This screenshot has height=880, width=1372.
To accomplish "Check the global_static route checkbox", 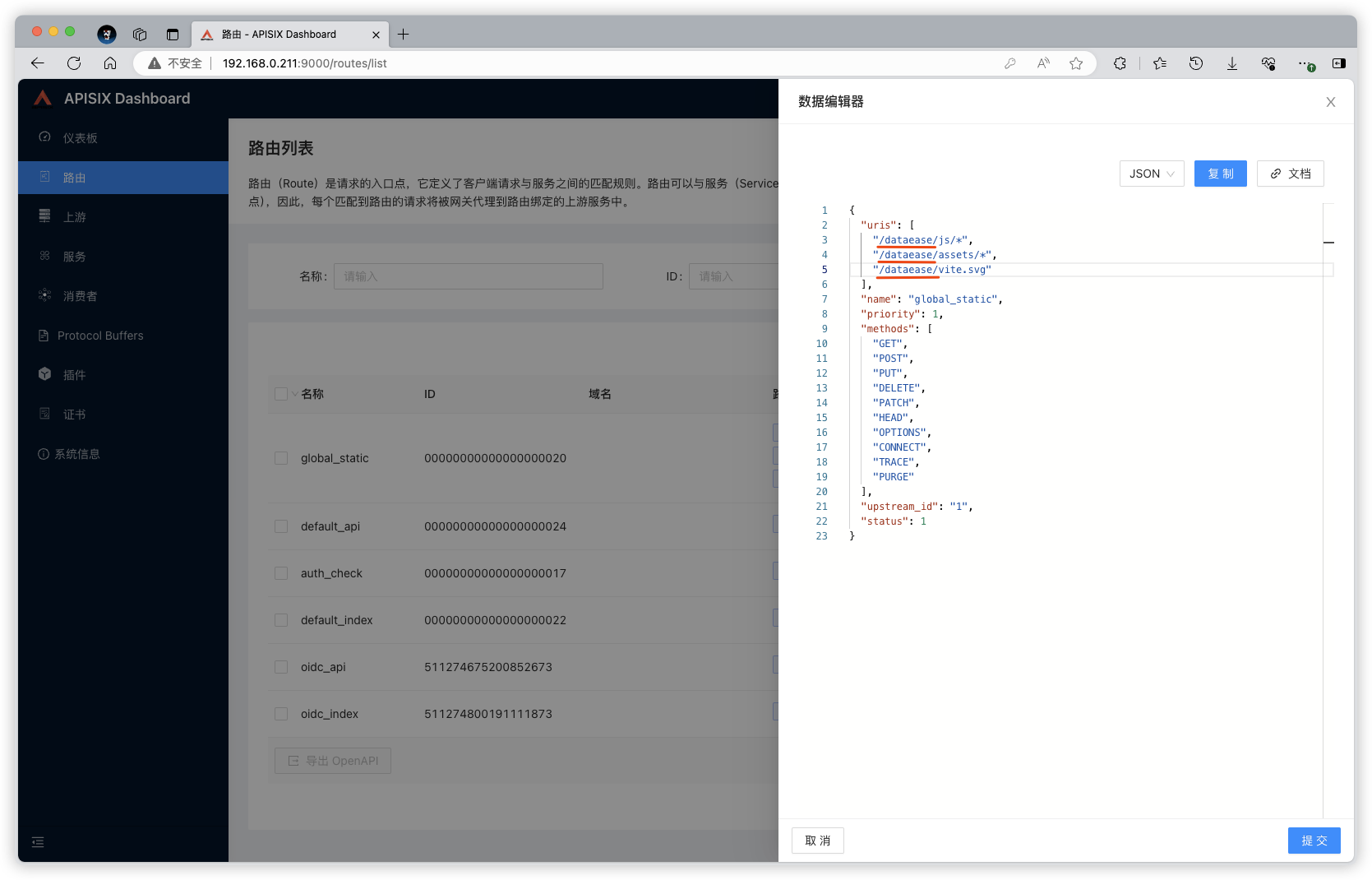I will (x=281, y=458).
